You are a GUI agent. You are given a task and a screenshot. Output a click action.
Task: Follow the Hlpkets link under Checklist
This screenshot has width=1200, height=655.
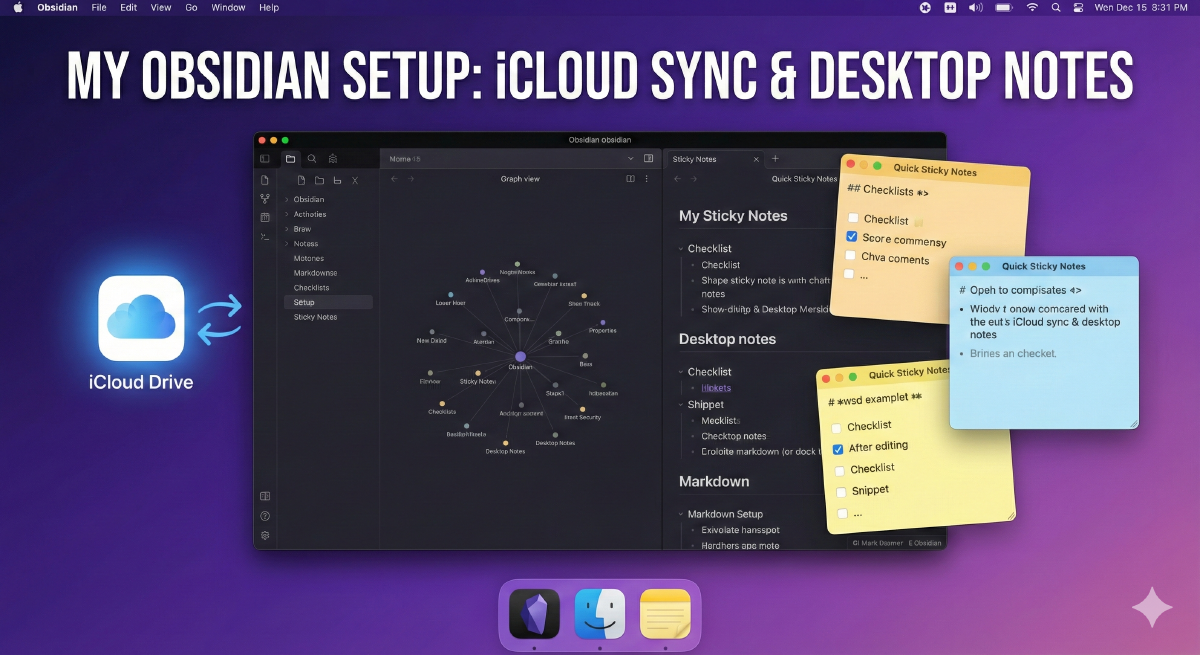coord(717,388)
